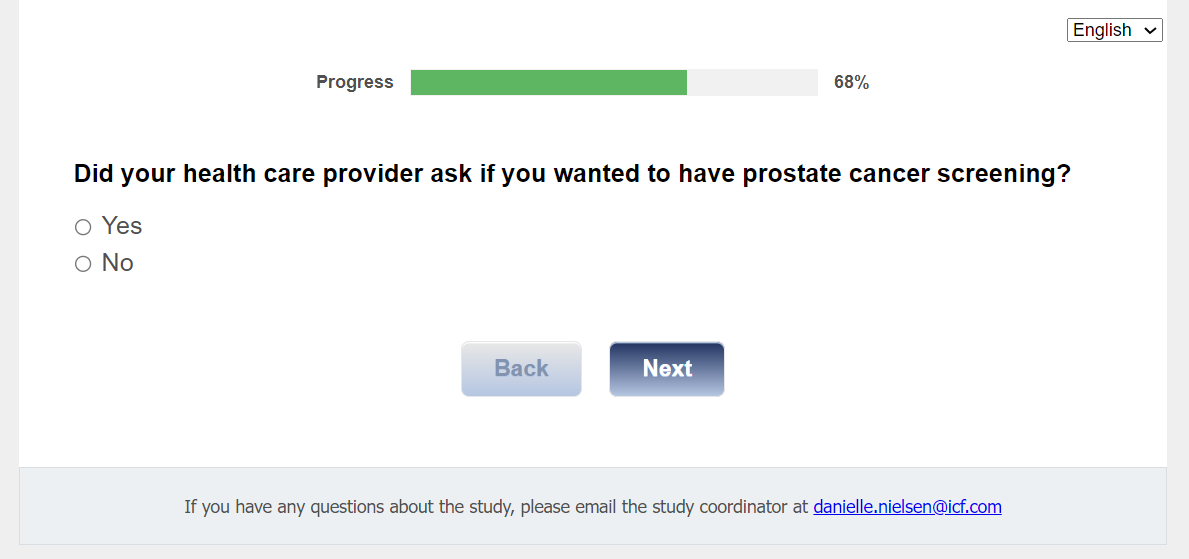Click the language selector's chevron arrow
Viewport: 1189px width, 559px height.
(1150, 31)
